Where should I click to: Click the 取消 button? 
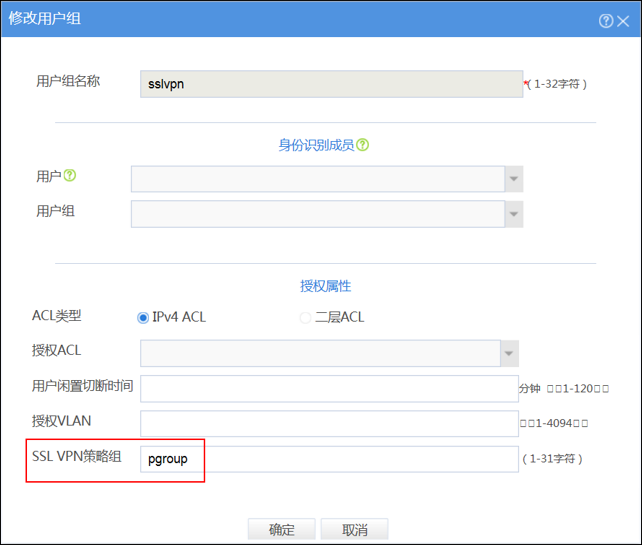coord(354,530)
